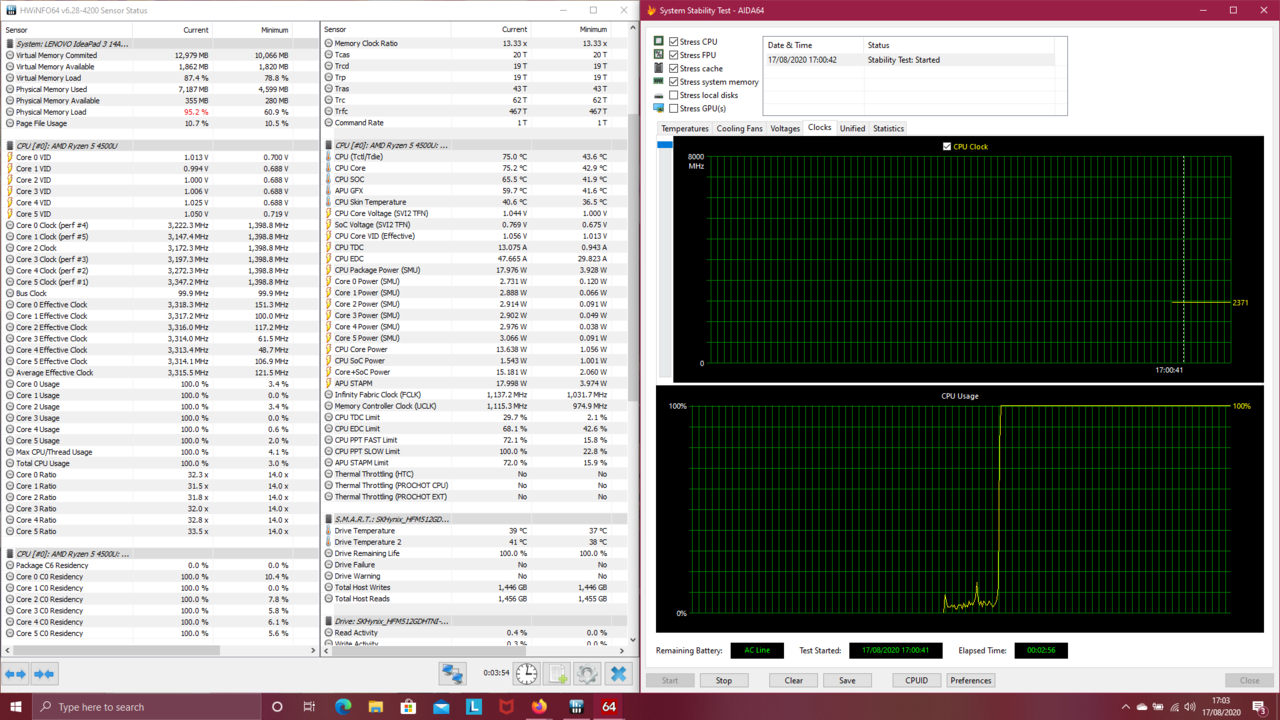
Task: Open the Windows Start button
Action: tap(15, 706)
